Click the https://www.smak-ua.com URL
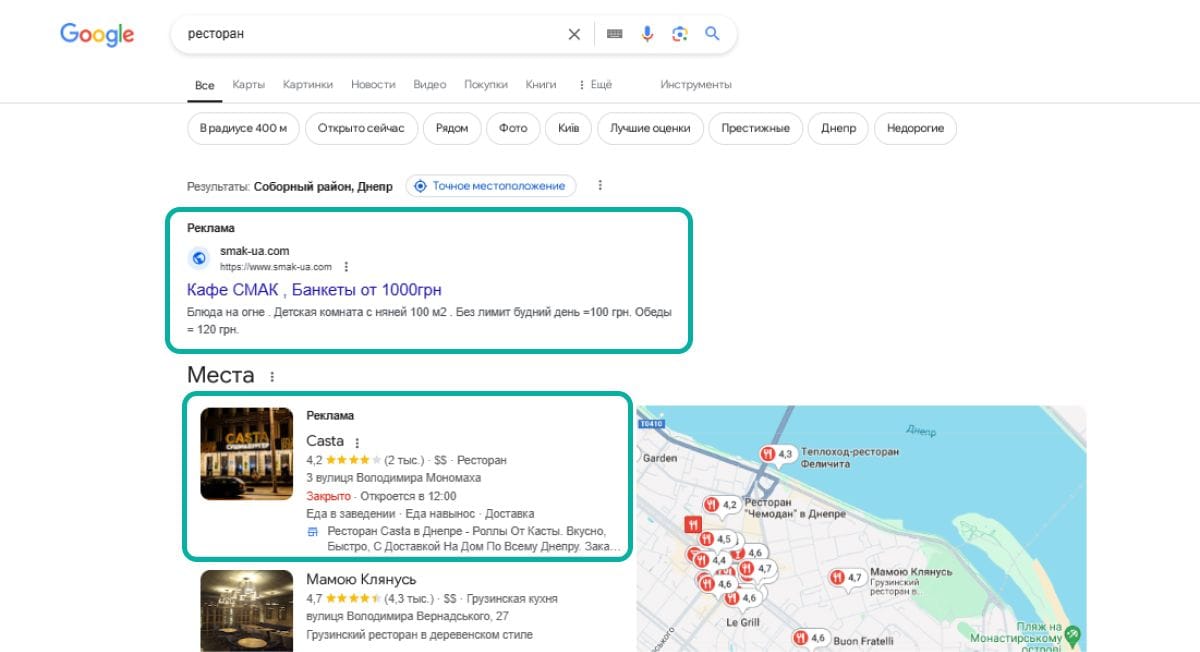 click(276, 267)
